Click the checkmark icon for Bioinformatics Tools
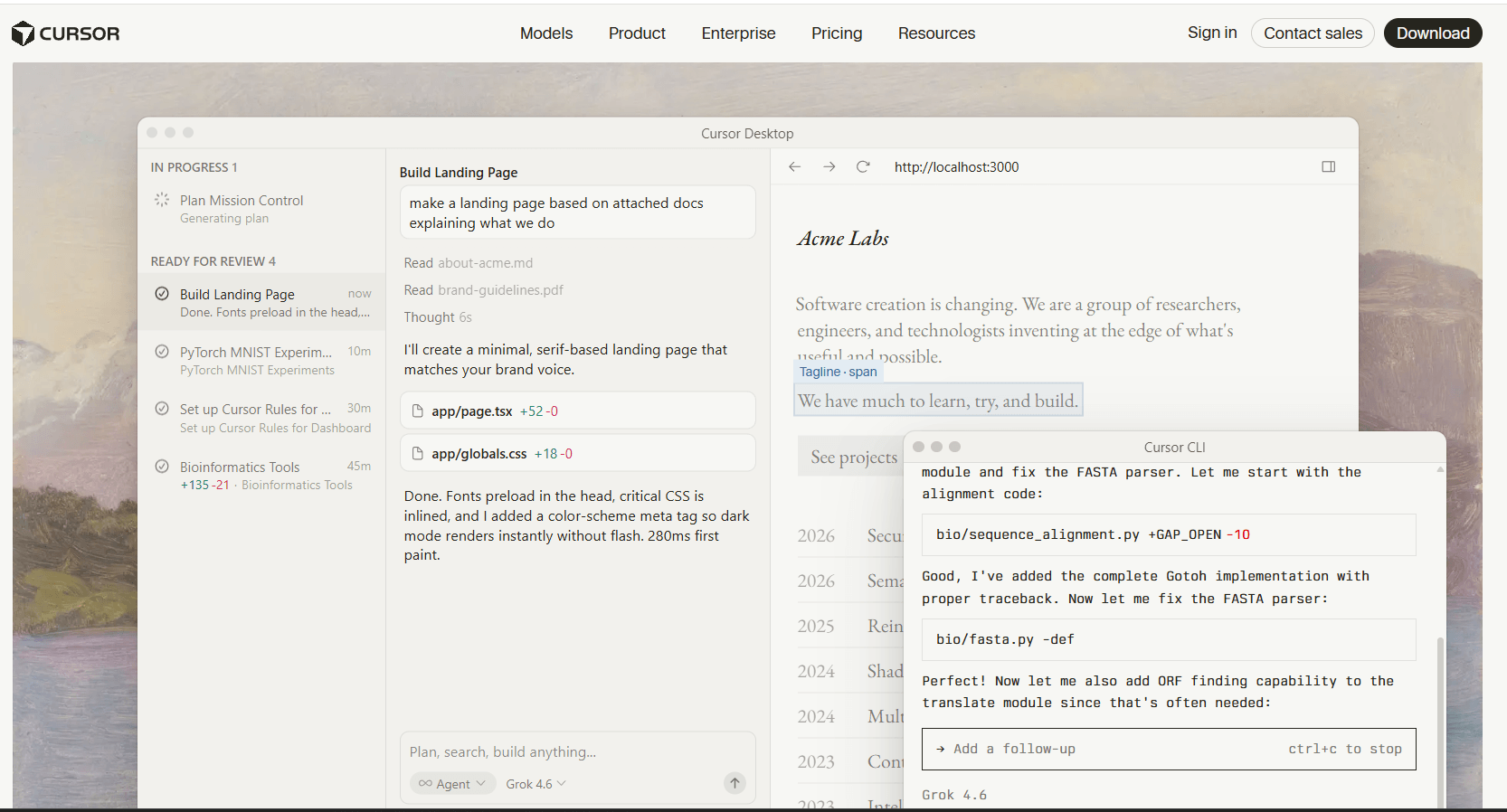 (162, 467)
